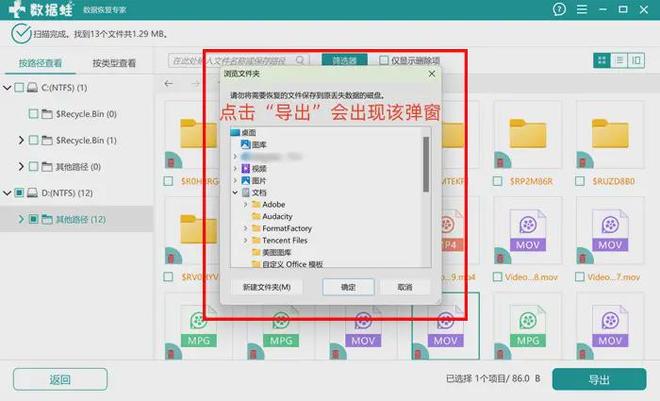Tick the C:(NTFS) checkbox
Viewport: 660px width, 401px height.
coord(19,88)
